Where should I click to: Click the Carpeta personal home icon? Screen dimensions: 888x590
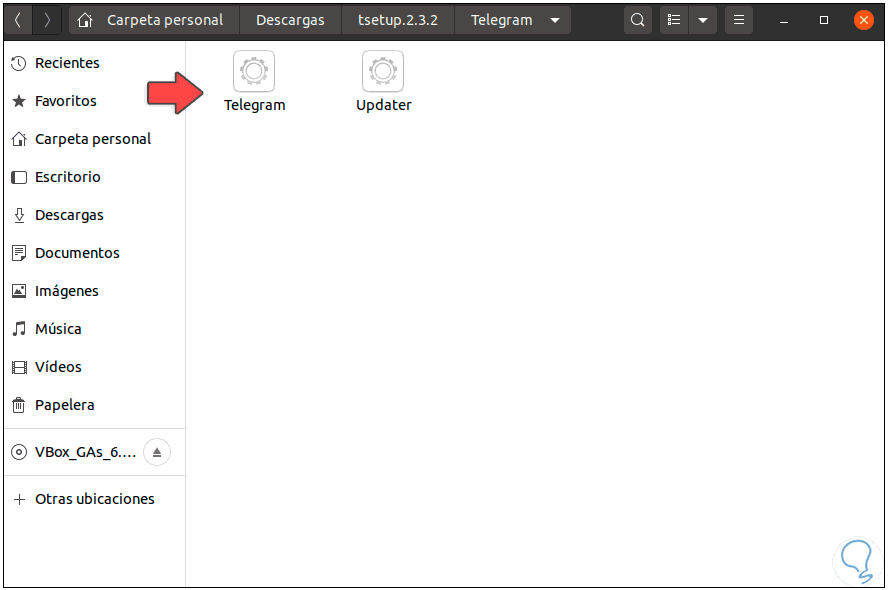click(x=86, y=19)
